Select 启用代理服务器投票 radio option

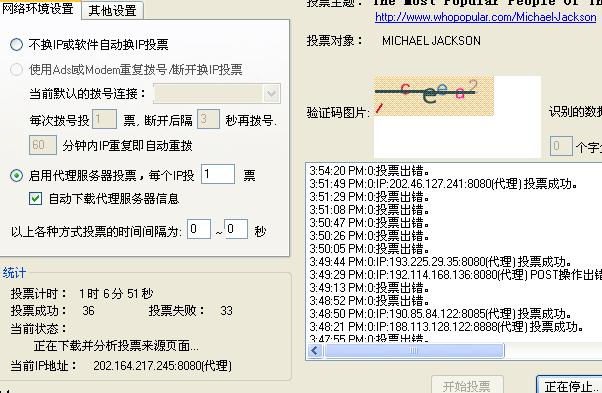click(x=16, y=175)
